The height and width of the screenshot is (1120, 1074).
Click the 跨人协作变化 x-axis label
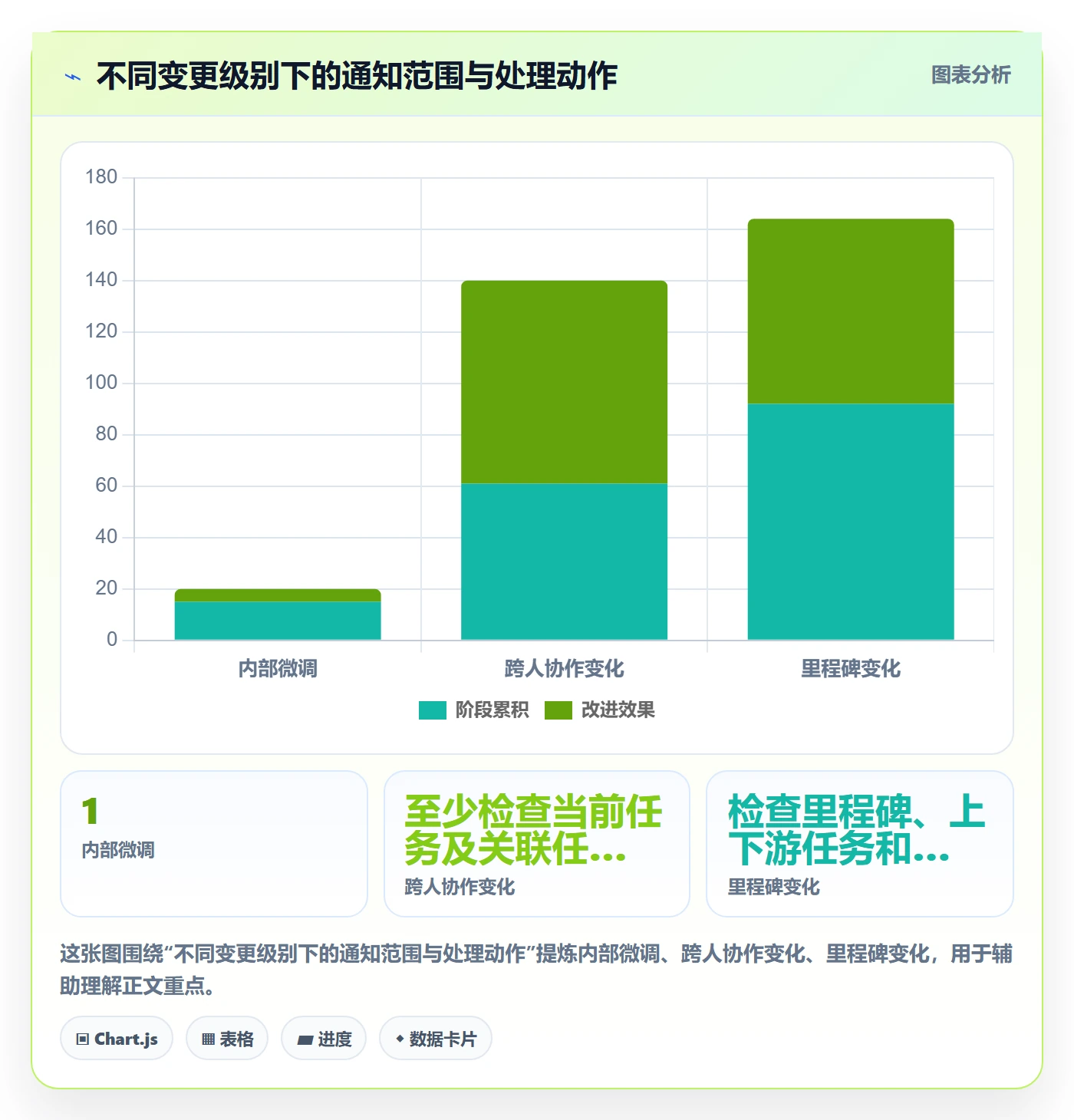tap(564, 669)
